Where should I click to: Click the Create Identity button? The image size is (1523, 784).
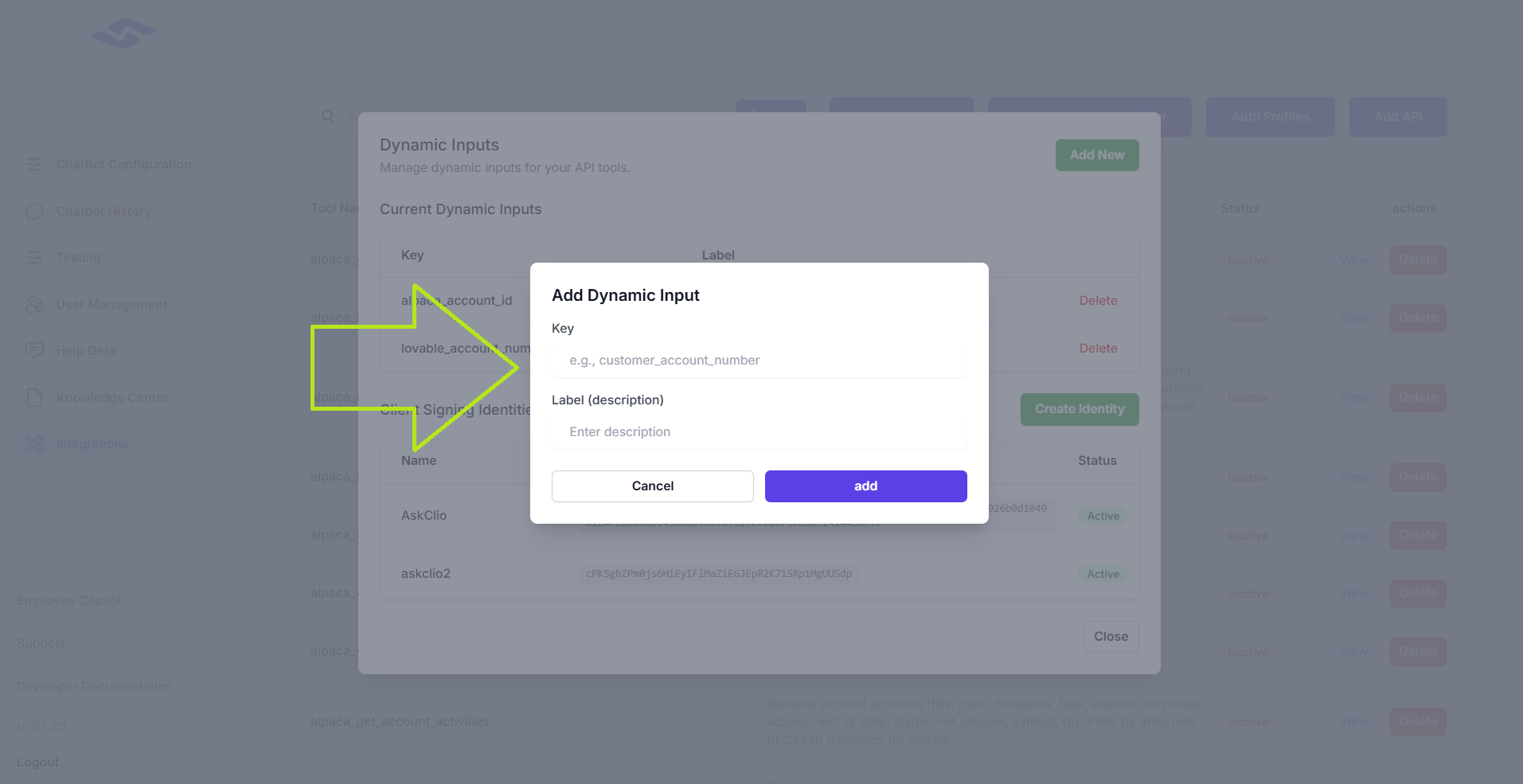(x=1080, y=409)
